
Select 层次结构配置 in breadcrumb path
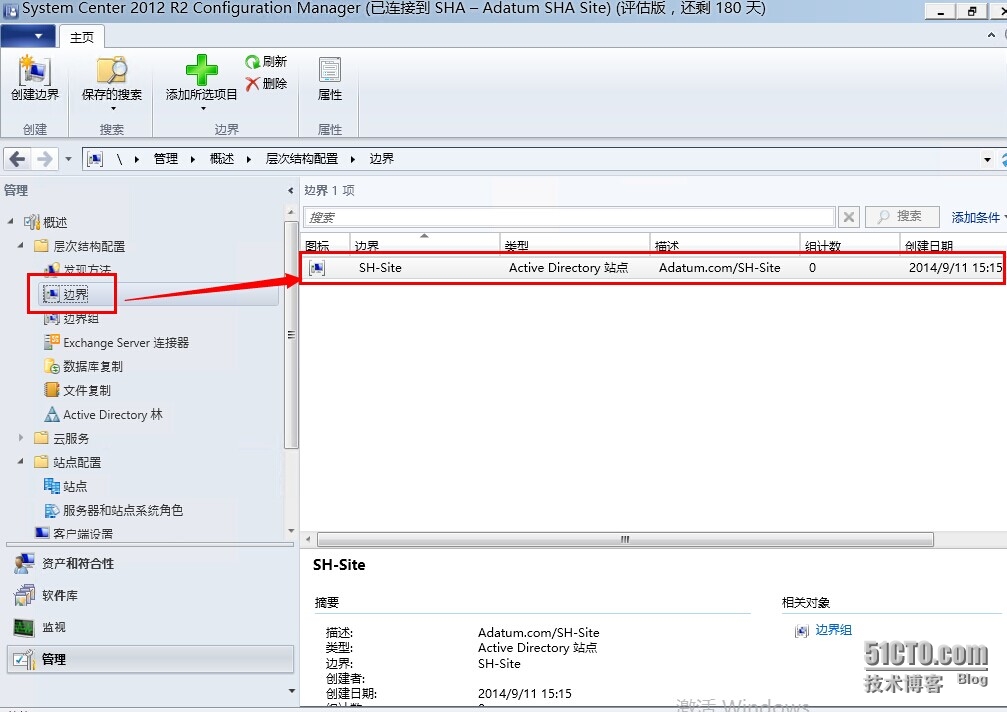tap(302, 159)
